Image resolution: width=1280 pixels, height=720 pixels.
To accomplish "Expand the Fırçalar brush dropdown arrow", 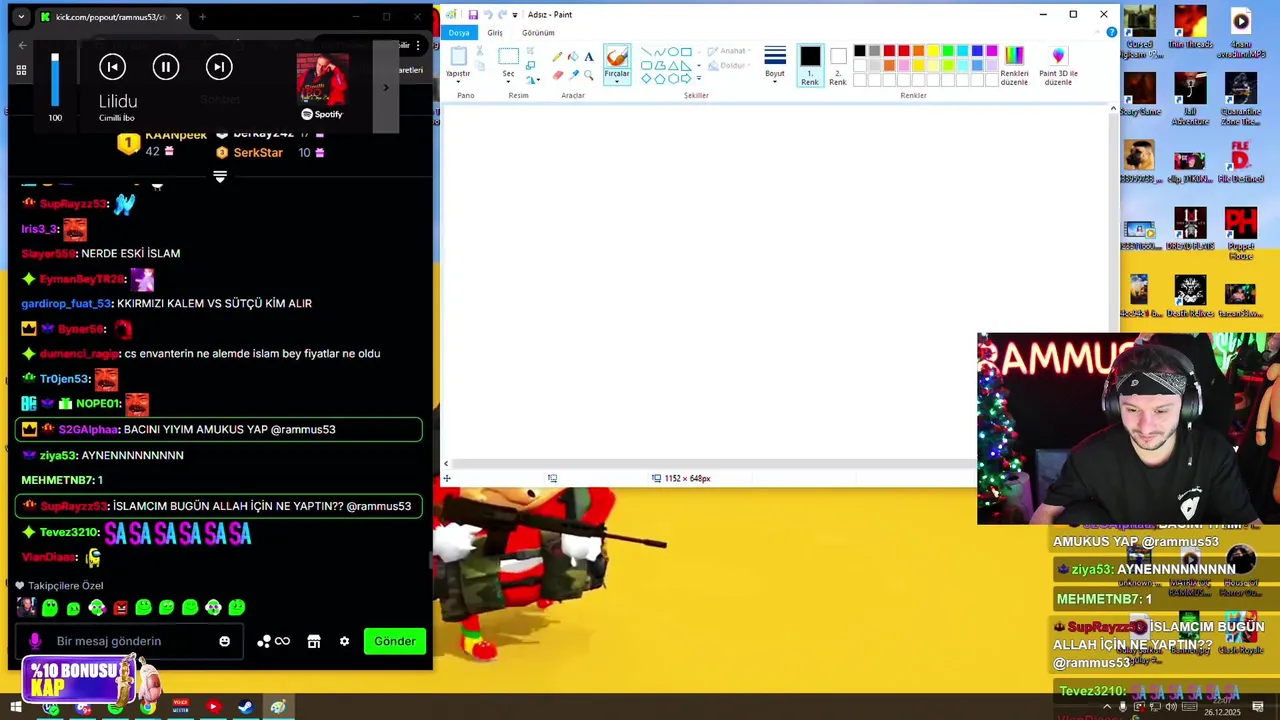I will (617, 82).
